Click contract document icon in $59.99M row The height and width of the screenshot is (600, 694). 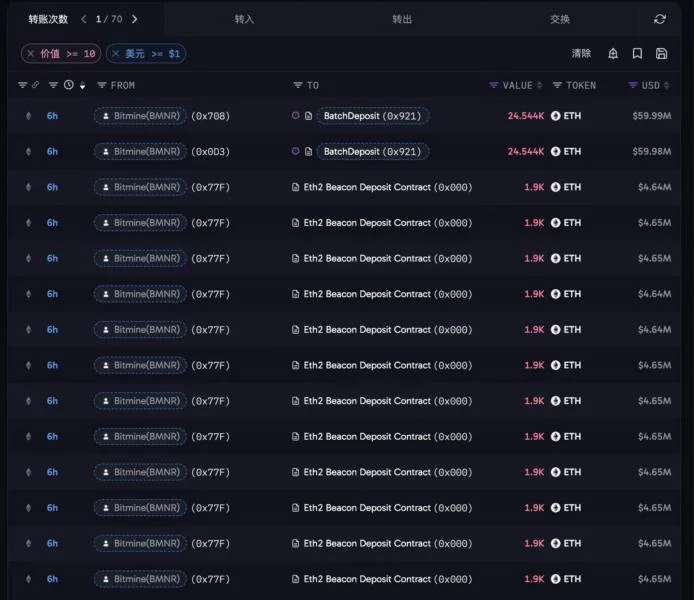pyautogui.click(x=308, y=116)
